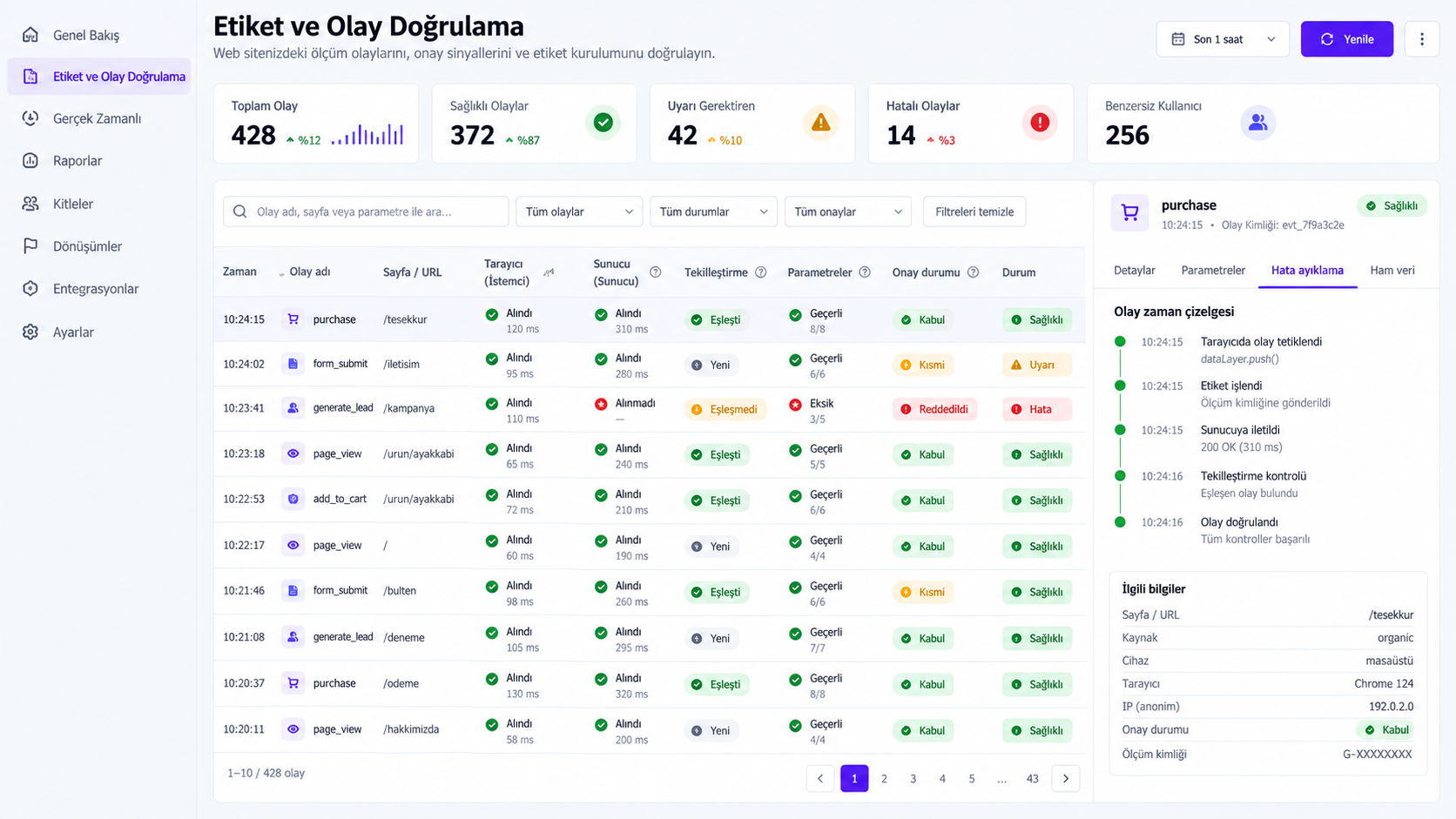Click the sort icon beside Tarayıcı (İstemci)
This screenshot has width=1456, height=819.
tap(549, 272)
